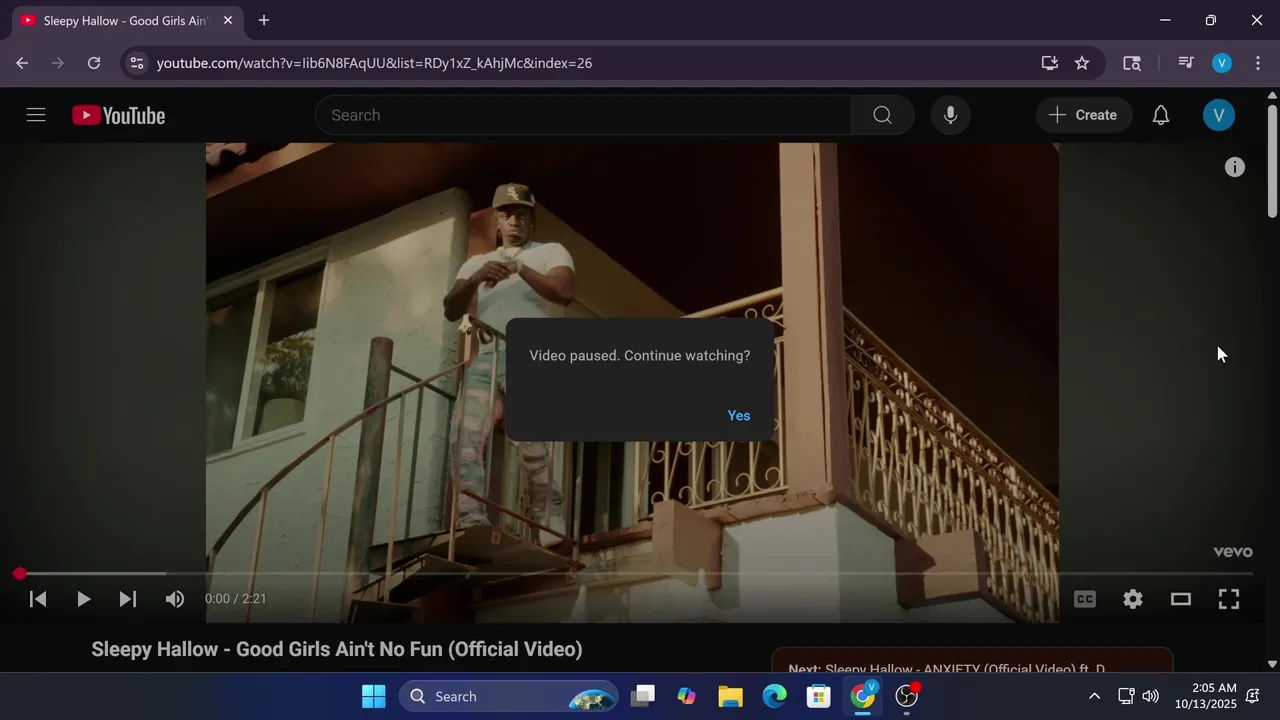Image resolution: width=1280 pixels, height=720 pixels.
Task: Open the YouTube account avatar menu
Action: pos(1218,115)
